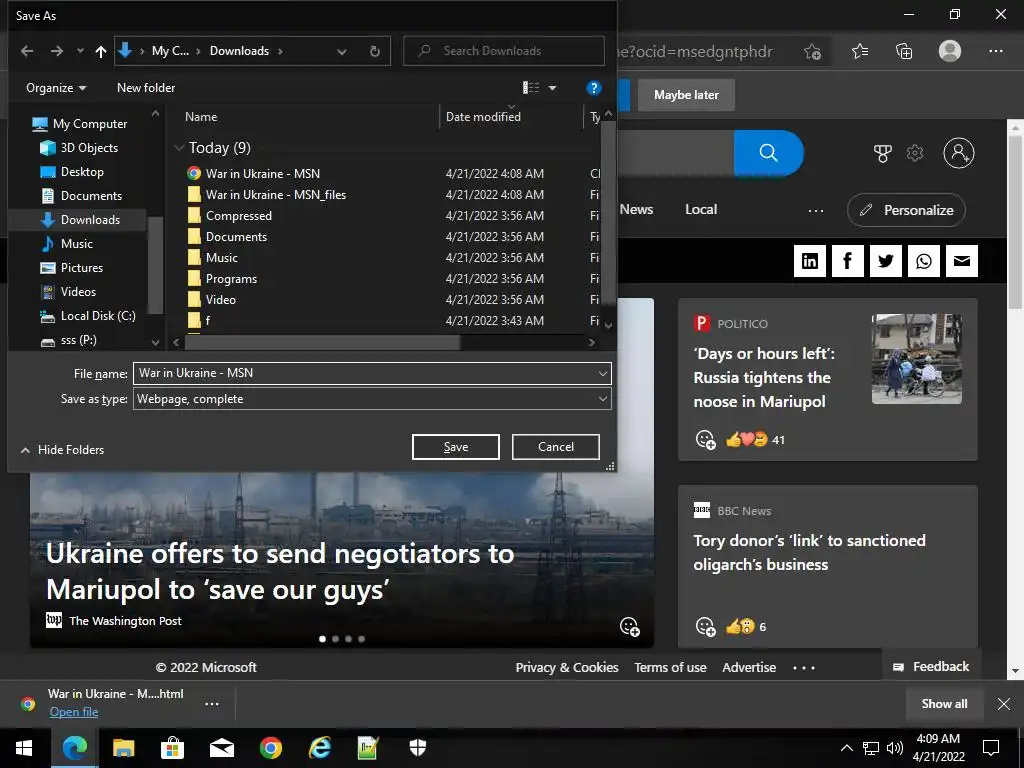React to the Washington Post headline
The height and width of the screenshot is (768, 1024).
tap(630, 626)
